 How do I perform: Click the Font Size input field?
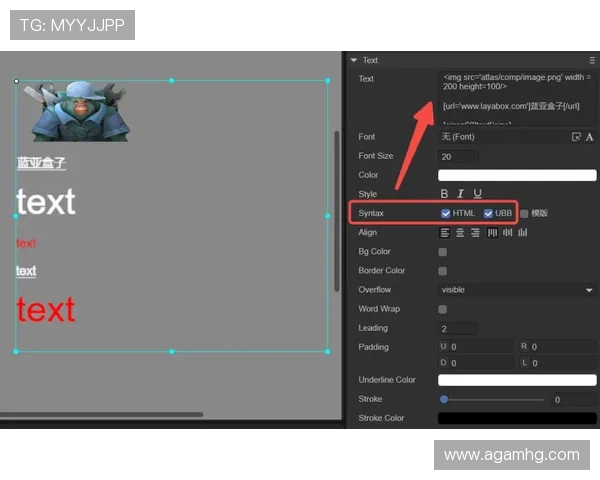click(458, 156)
